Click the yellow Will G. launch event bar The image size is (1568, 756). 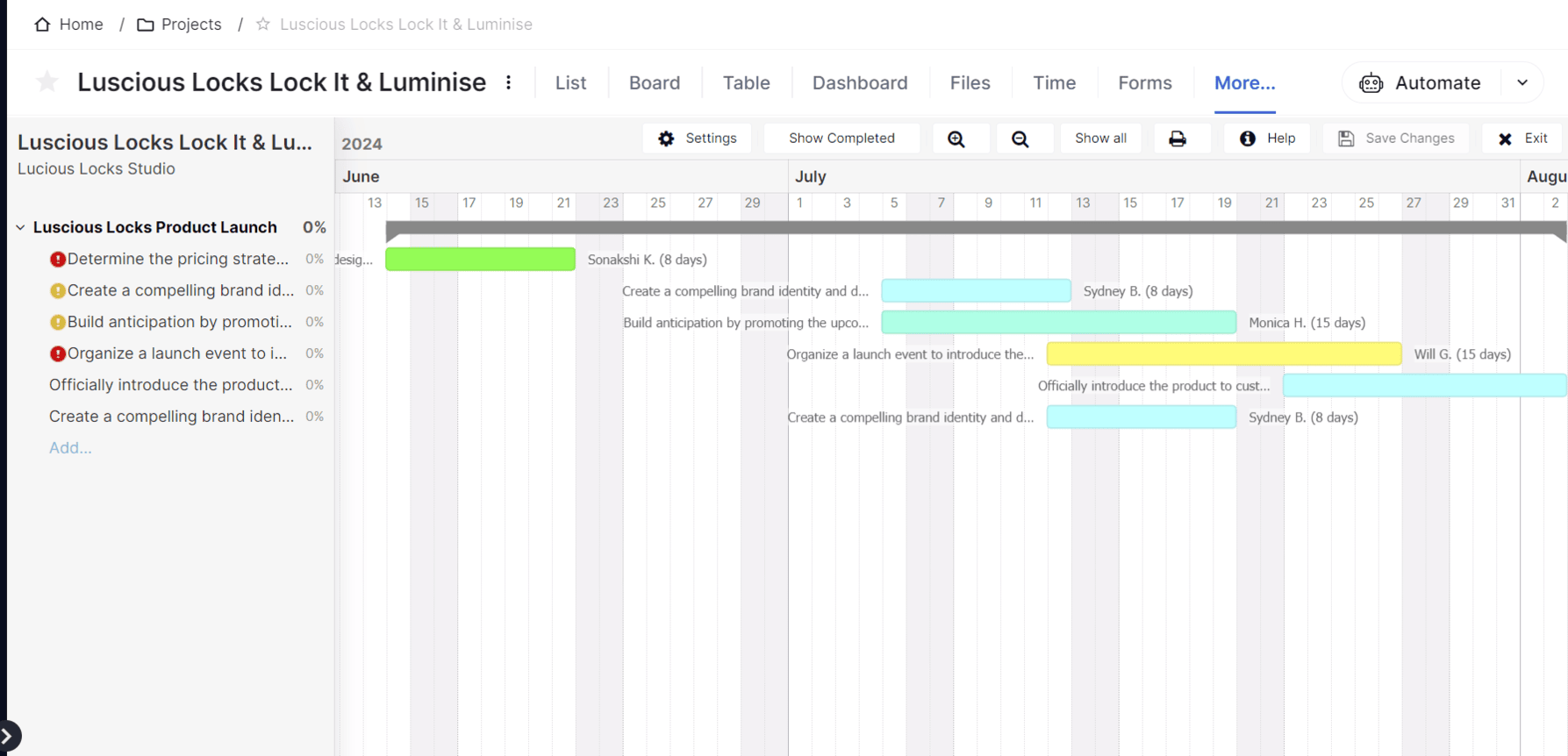1223,354
